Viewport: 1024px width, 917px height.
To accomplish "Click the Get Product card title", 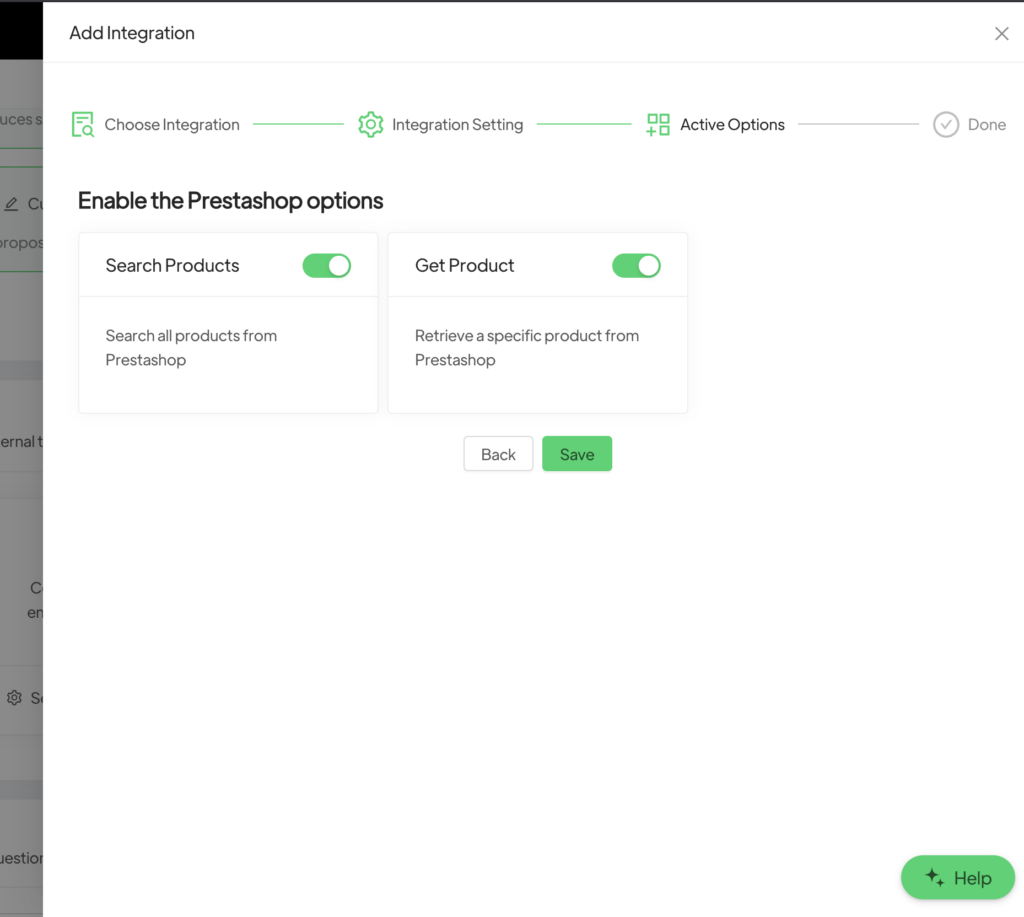I will [x=464, y=265].
